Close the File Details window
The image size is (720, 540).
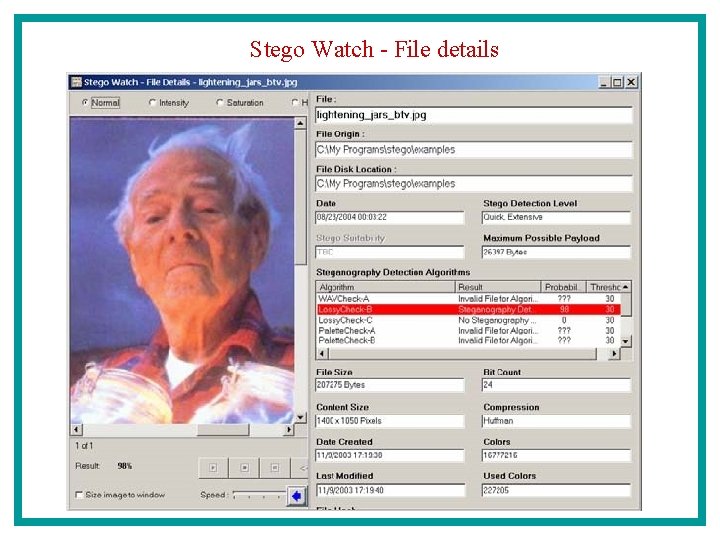pos(631,82)
